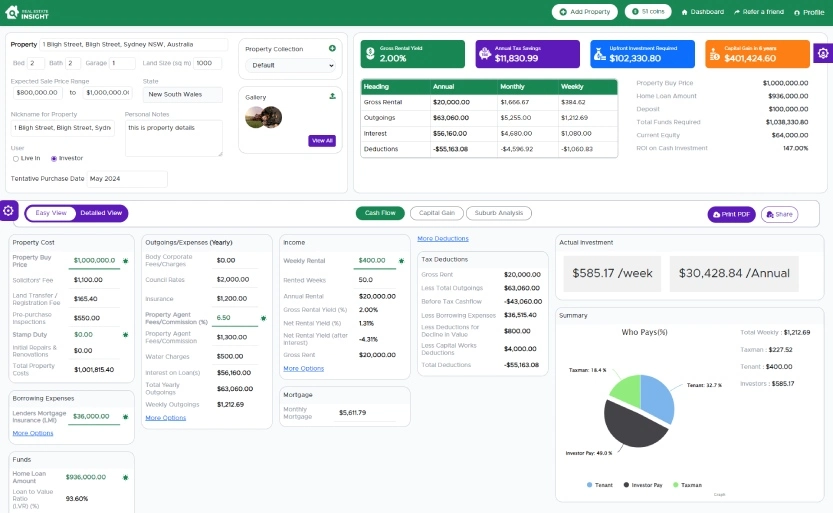Click the star icon beside Property Buy Price
This screenshot has width=833, height=513.
click(125, 261)
